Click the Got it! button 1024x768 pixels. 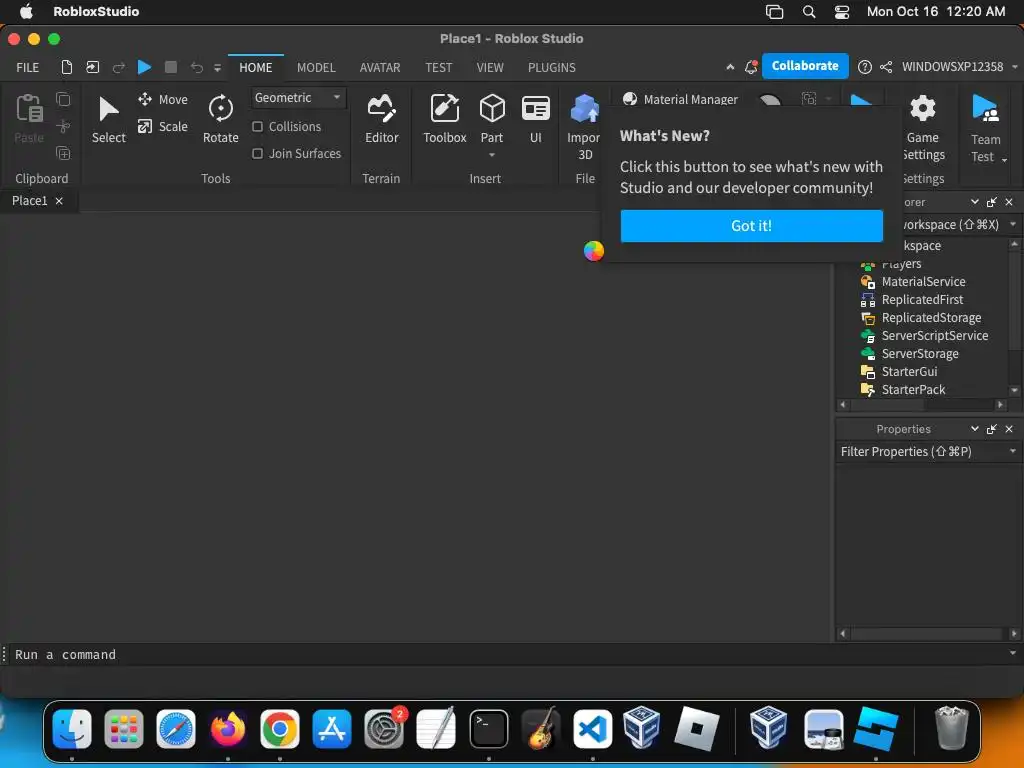coord(751,226)
